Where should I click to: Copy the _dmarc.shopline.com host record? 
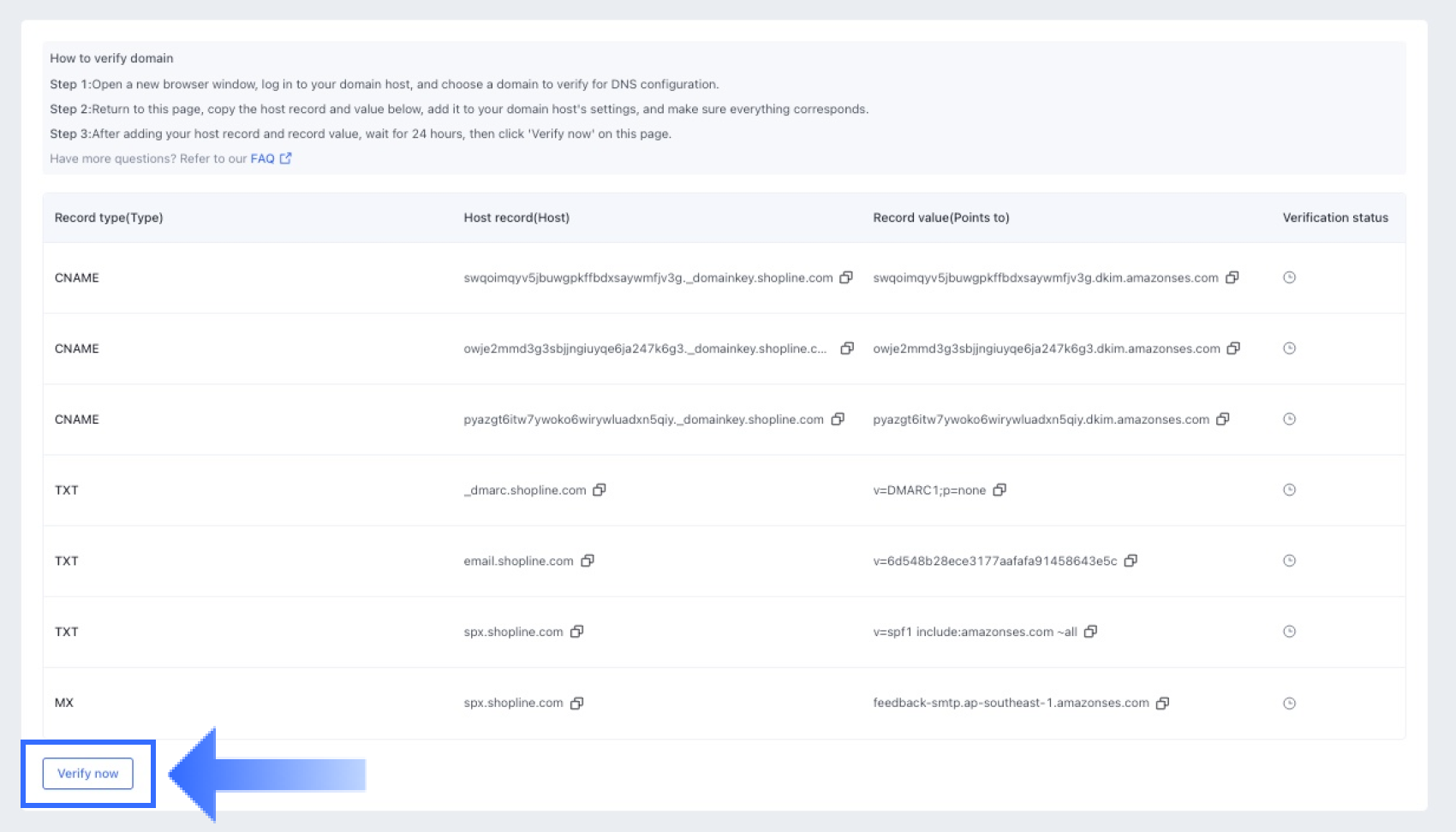click(600, 490)
